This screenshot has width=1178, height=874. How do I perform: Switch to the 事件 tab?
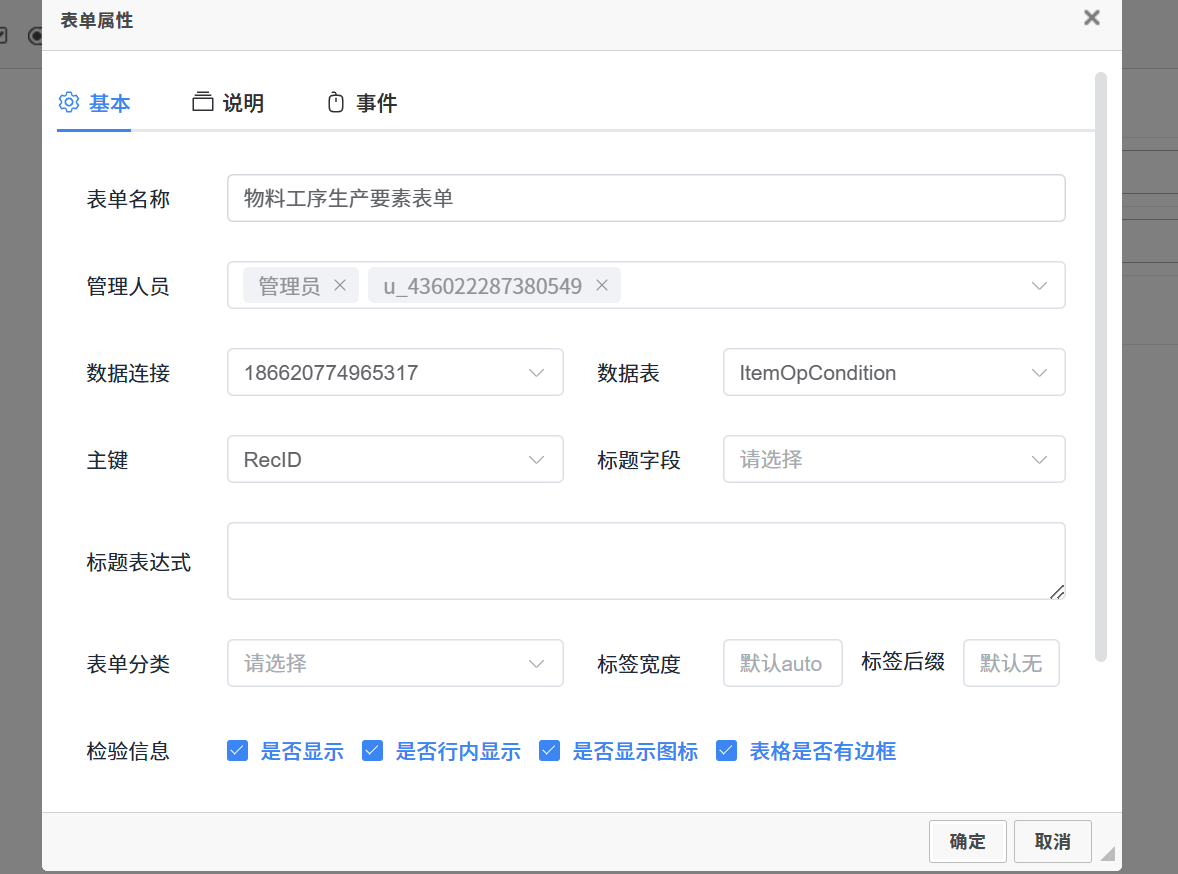[376, 103]
